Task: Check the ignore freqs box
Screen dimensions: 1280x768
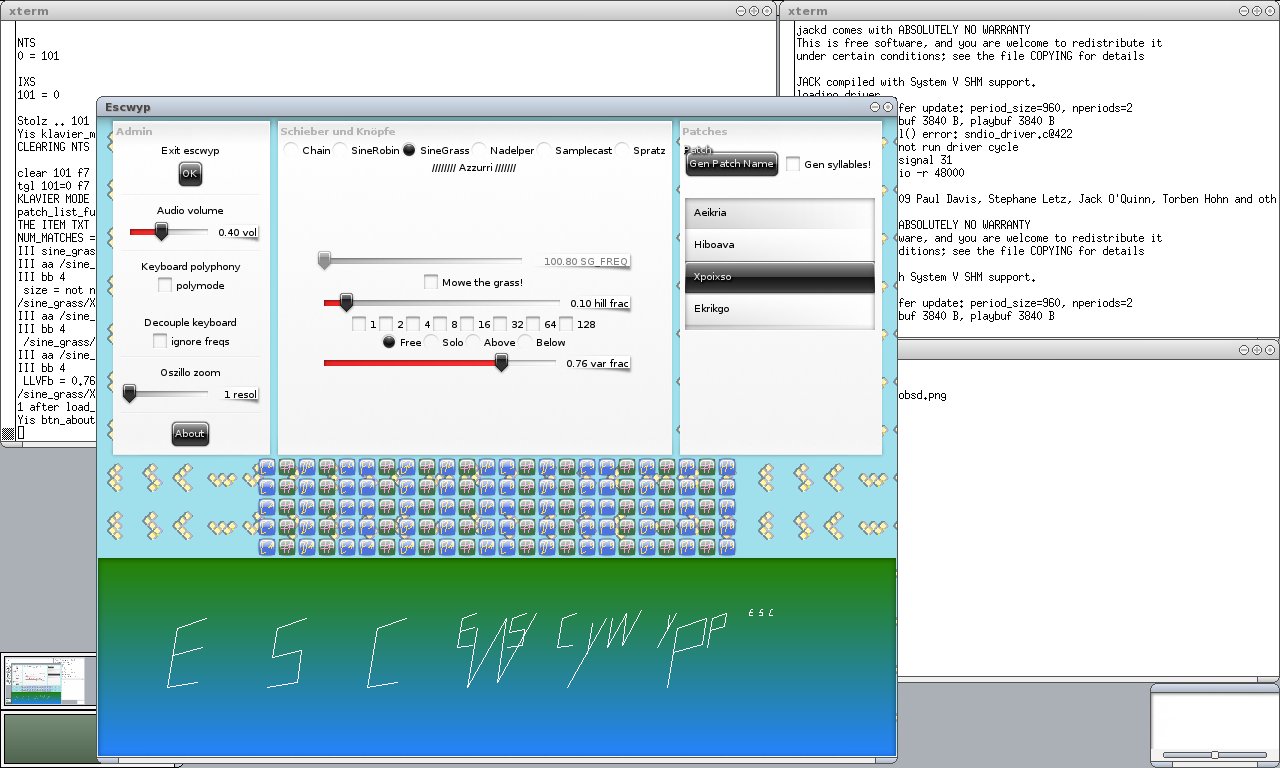Action: click(x=160, y=342)
